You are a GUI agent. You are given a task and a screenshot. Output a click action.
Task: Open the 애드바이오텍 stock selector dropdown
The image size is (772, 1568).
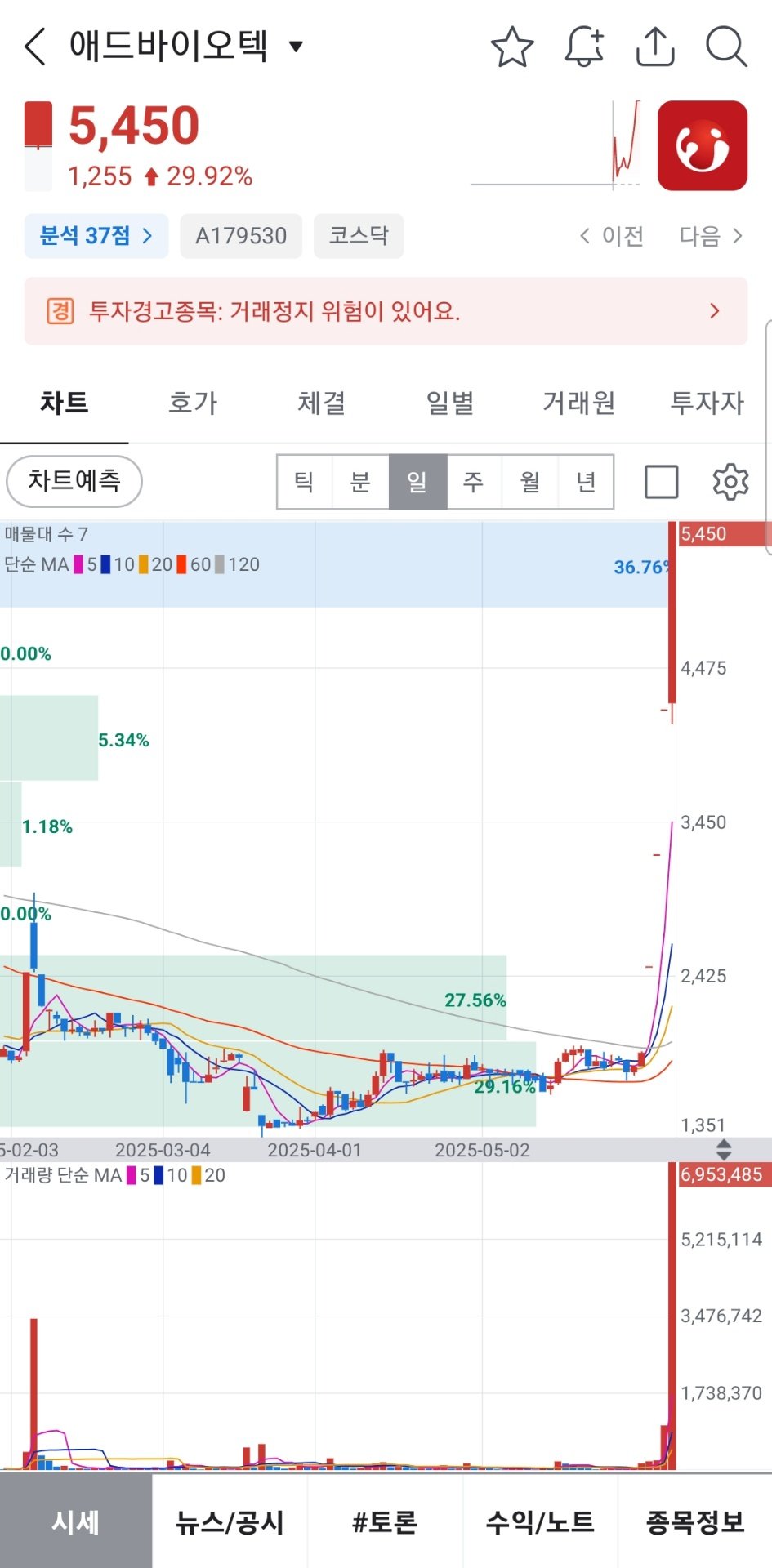[186, 47]
